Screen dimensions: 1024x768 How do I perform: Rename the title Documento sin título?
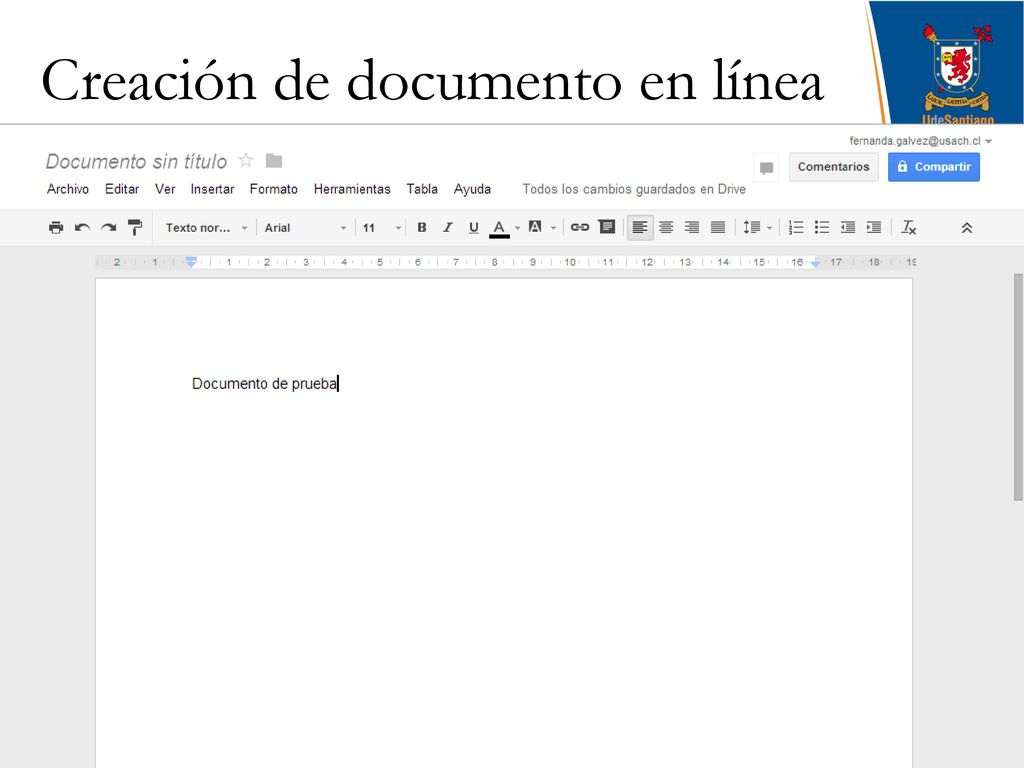(136, 161)
